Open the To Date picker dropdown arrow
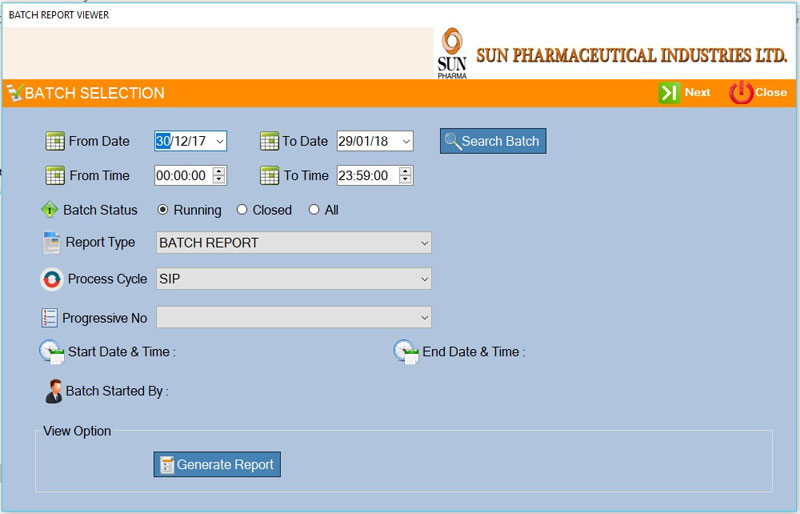 pyautogui.click(x=406, y=141)
